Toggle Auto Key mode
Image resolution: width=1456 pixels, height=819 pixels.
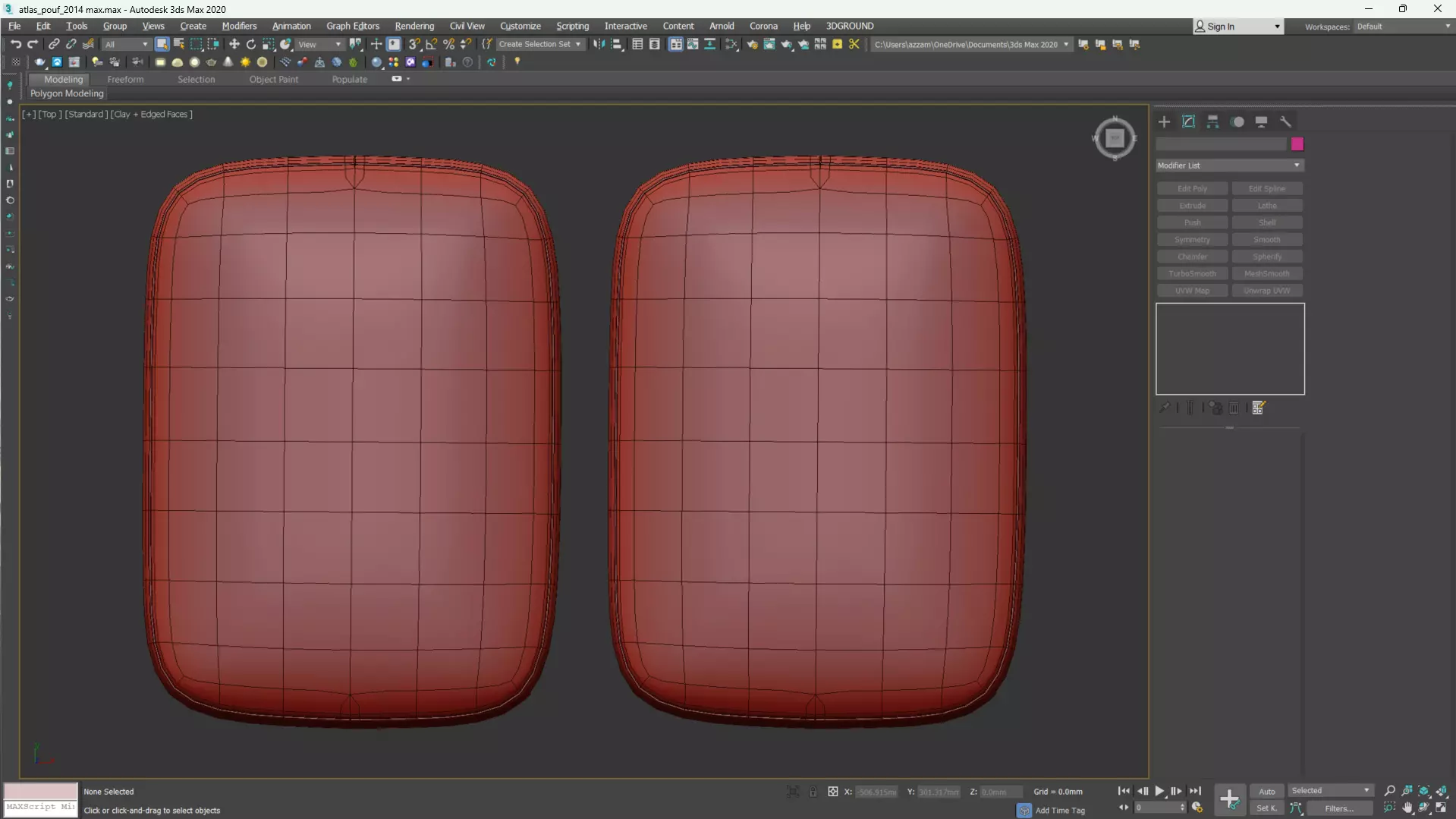pyautogui.click(x=1266, y=791)
